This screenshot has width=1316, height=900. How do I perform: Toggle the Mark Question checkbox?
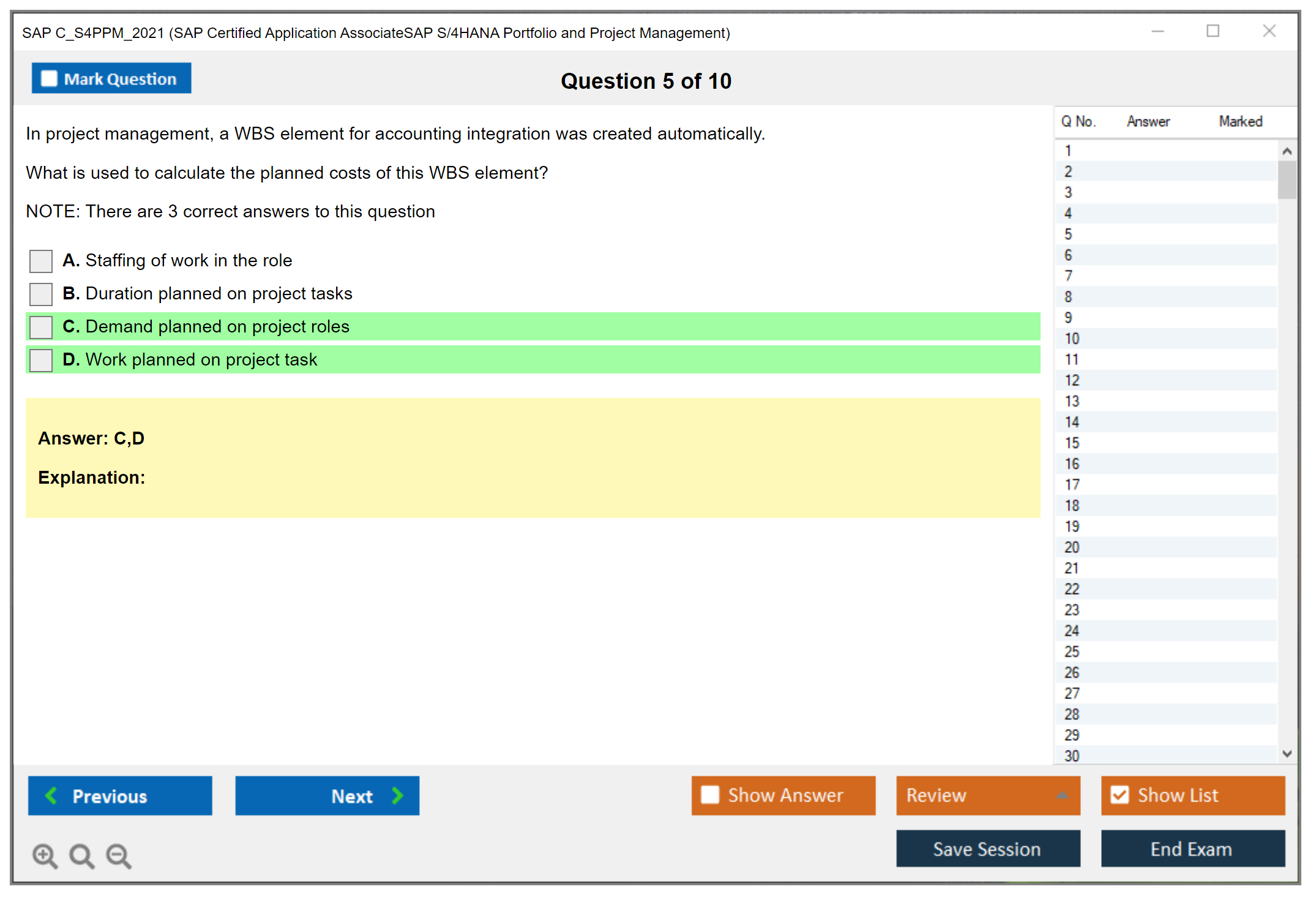49,79
